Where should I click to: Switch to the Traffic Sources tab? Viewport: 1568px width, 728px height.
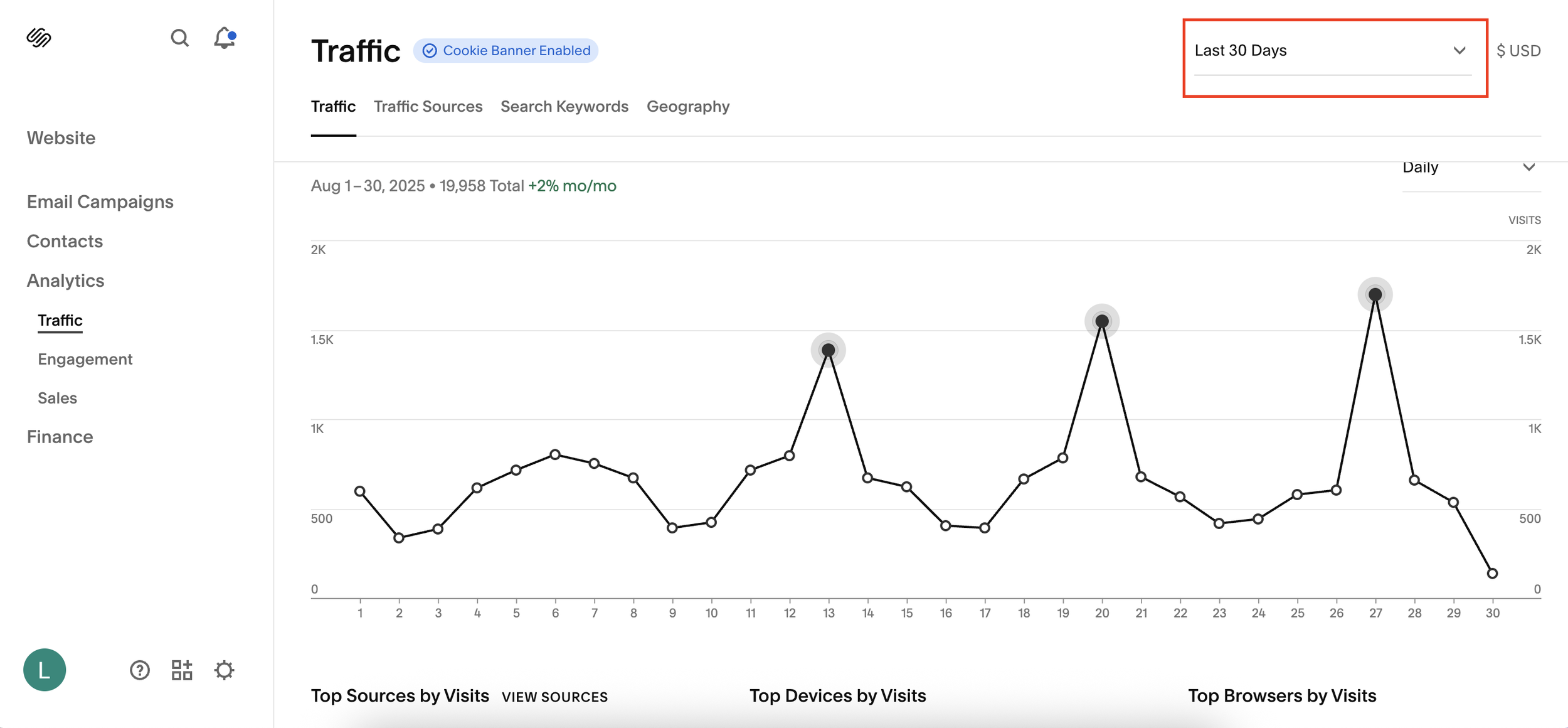pos(428,107)
